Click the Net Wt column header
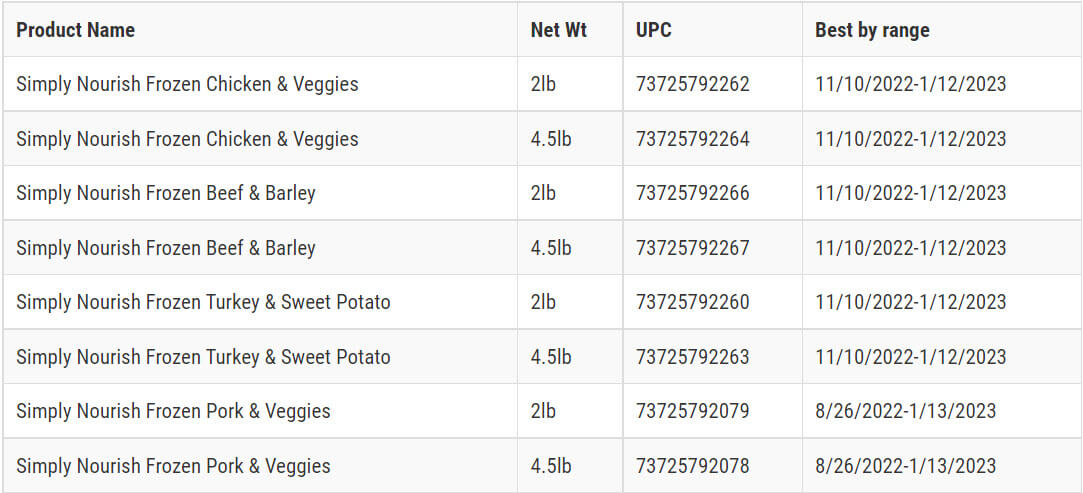 pos(558,30)
